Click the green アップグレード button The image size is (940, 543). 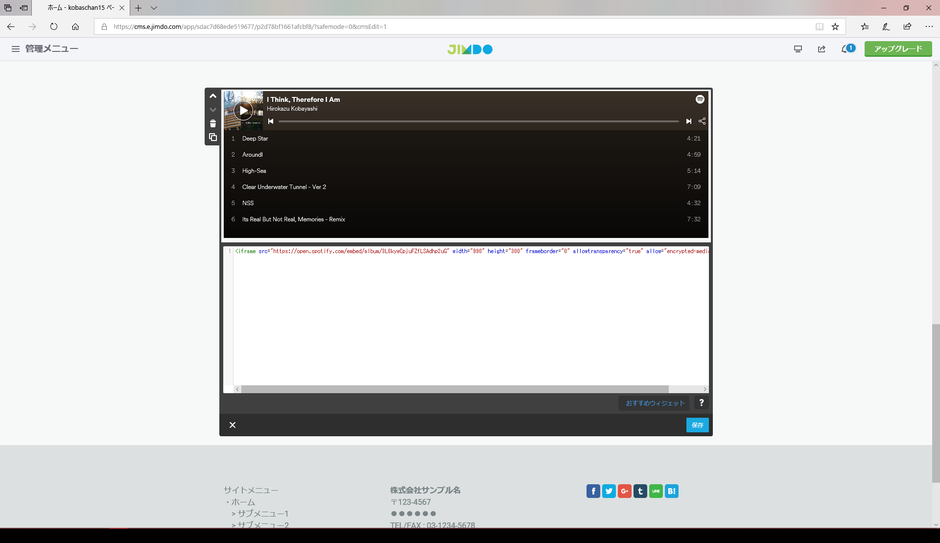pos(897,49)
